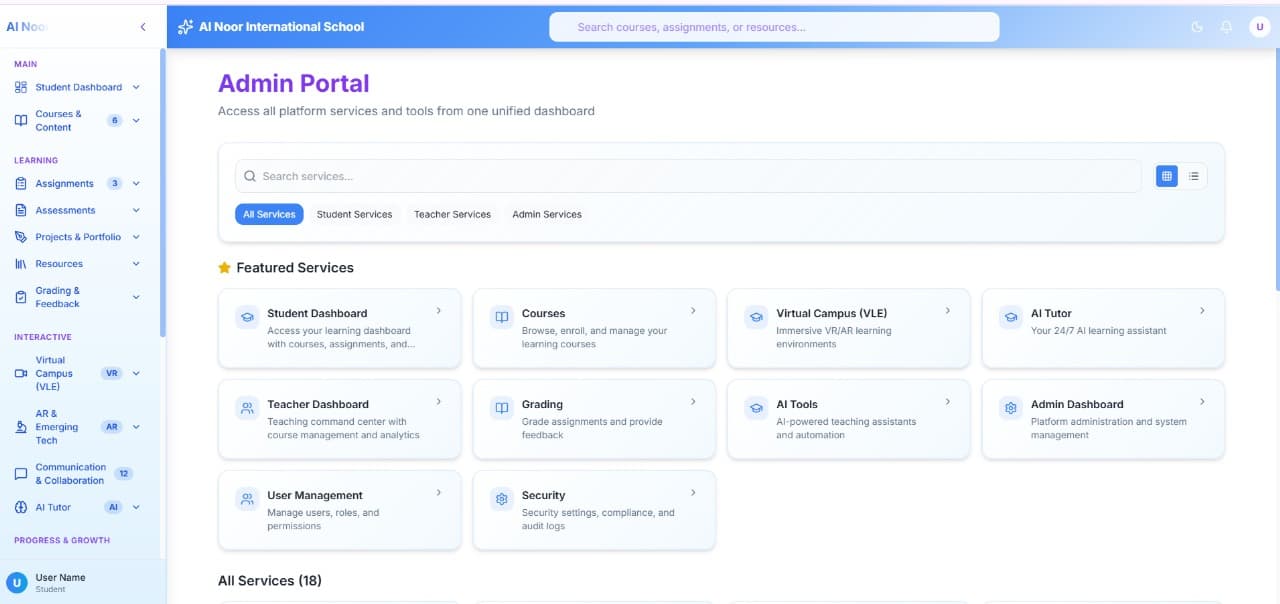1280x604 pixels.
Task: Expand the Grading & Feedback section
Action: [x=136, y=297]
